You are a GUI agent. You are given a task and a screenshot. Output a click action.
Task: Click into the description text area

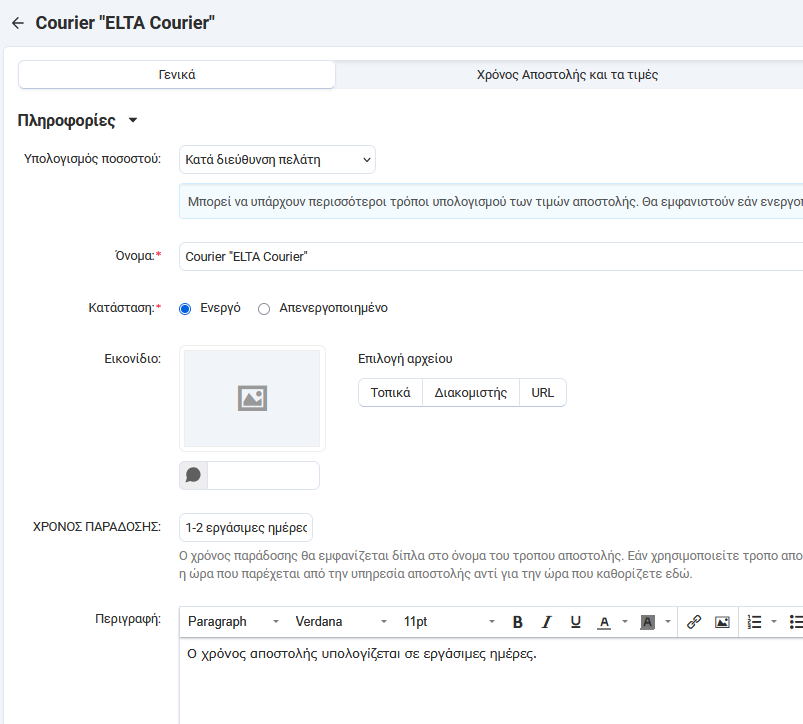491,681
